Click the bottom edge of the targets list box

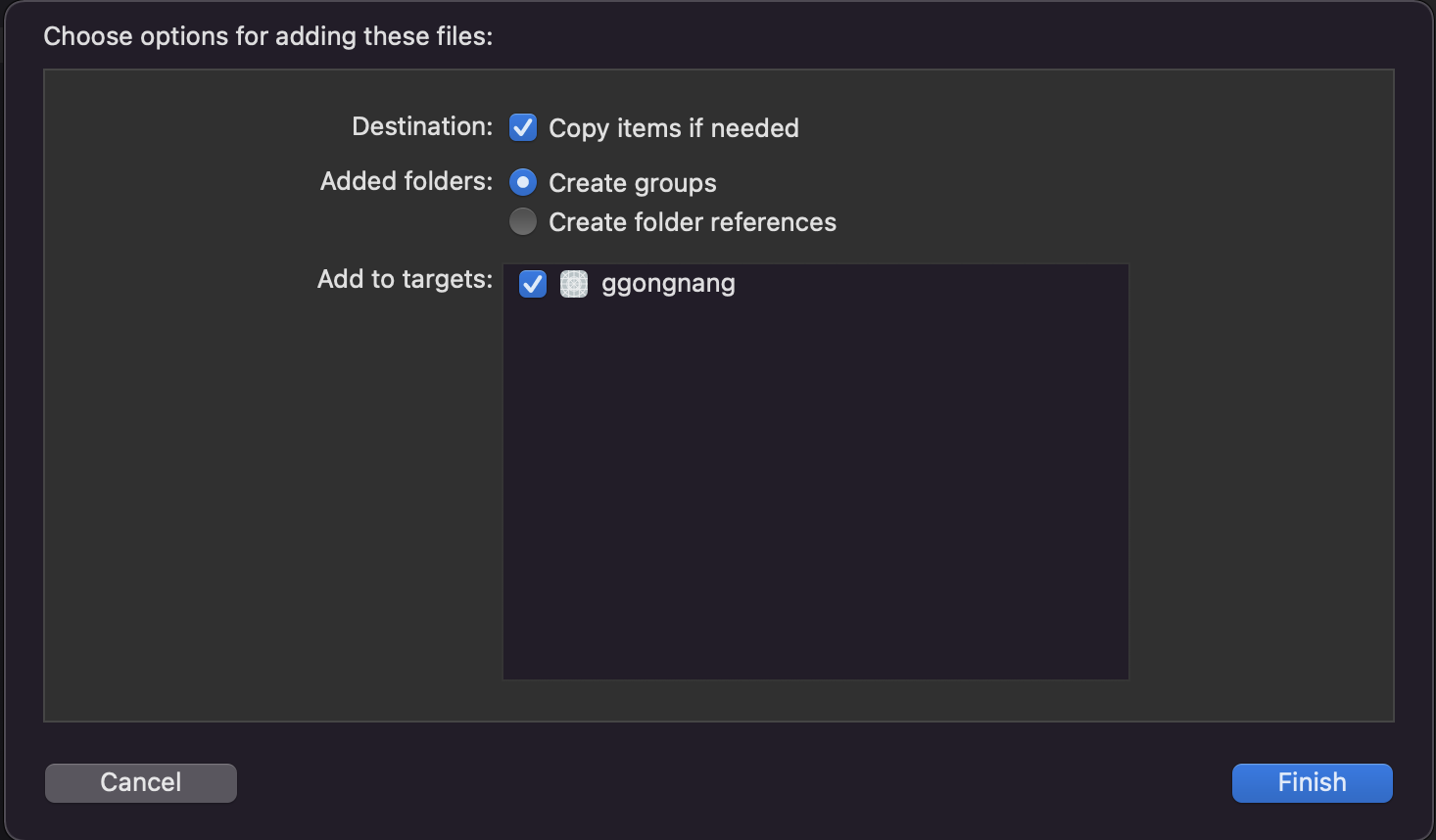point(815,678)
